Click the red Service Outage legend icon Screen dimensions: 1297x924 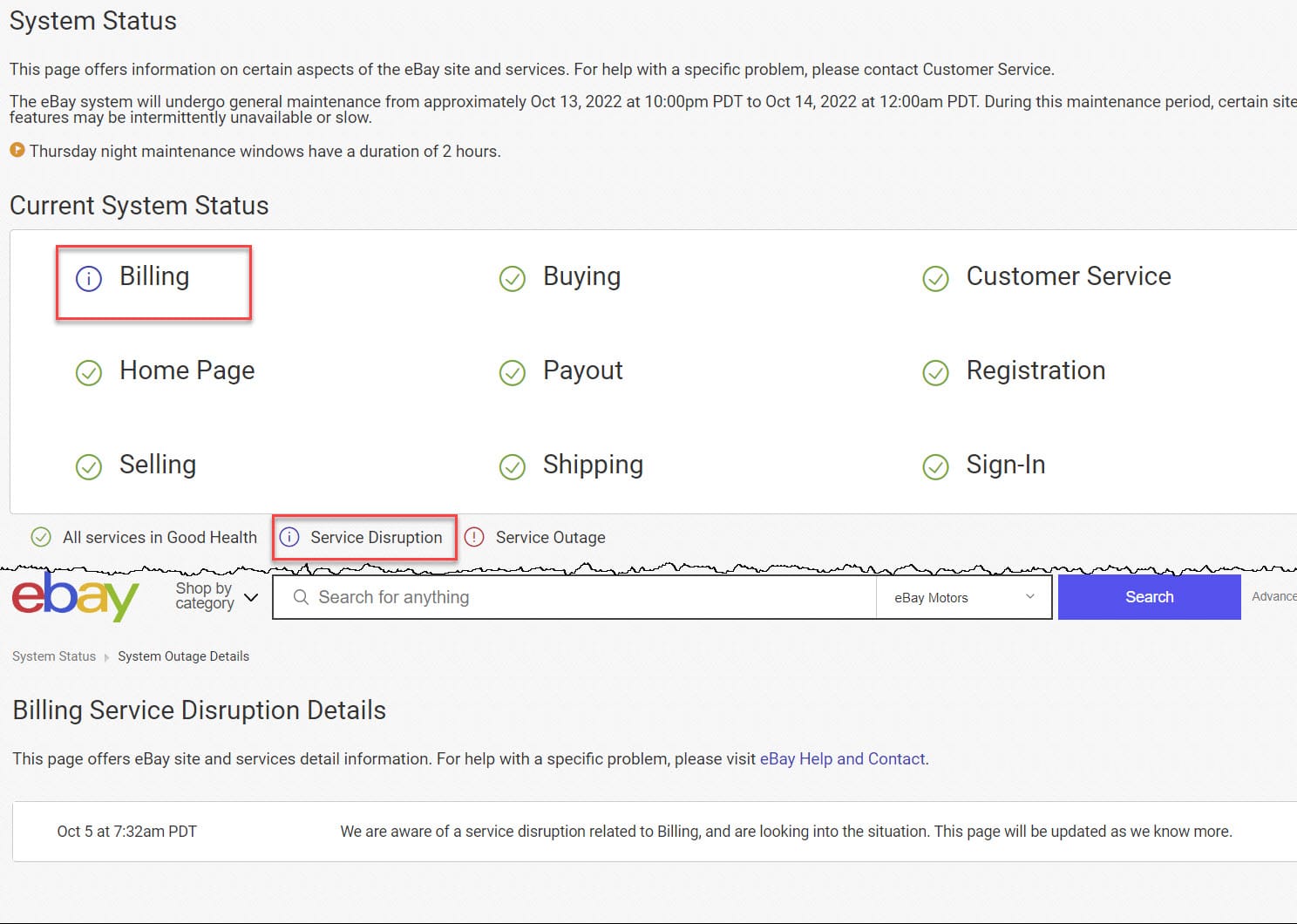click(474, 537)
